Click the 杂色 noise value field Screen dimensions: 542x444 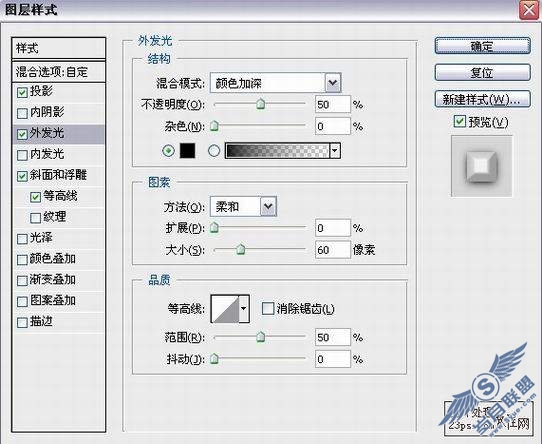click(333, 126)
